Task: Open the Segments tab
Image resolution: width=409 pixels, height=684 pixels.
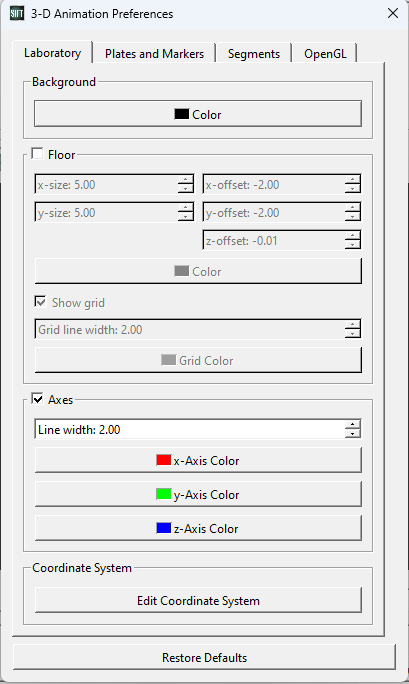Action: [254, 54]
